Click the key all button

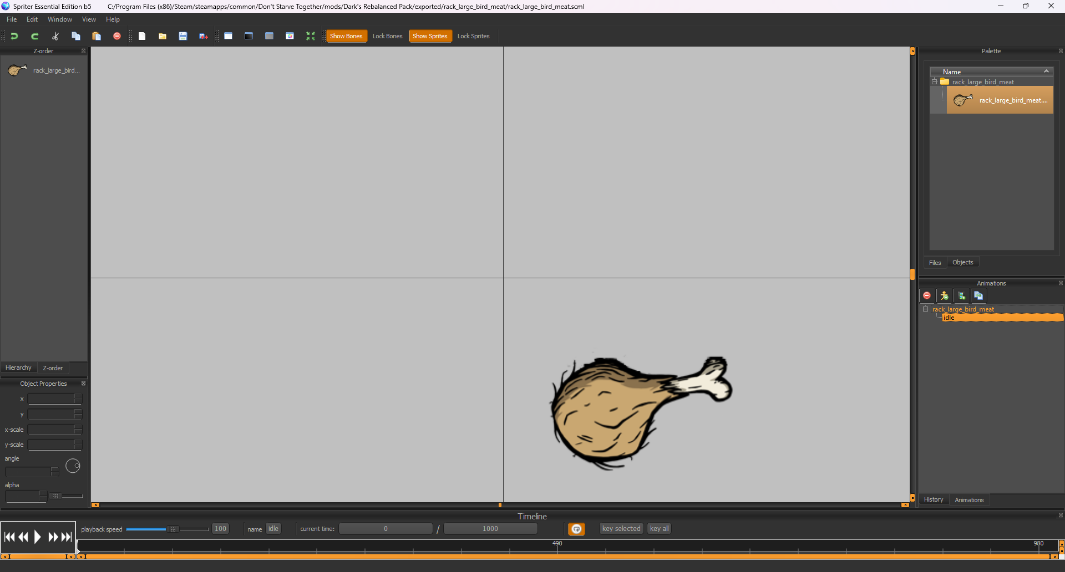(x=660, y=529)
